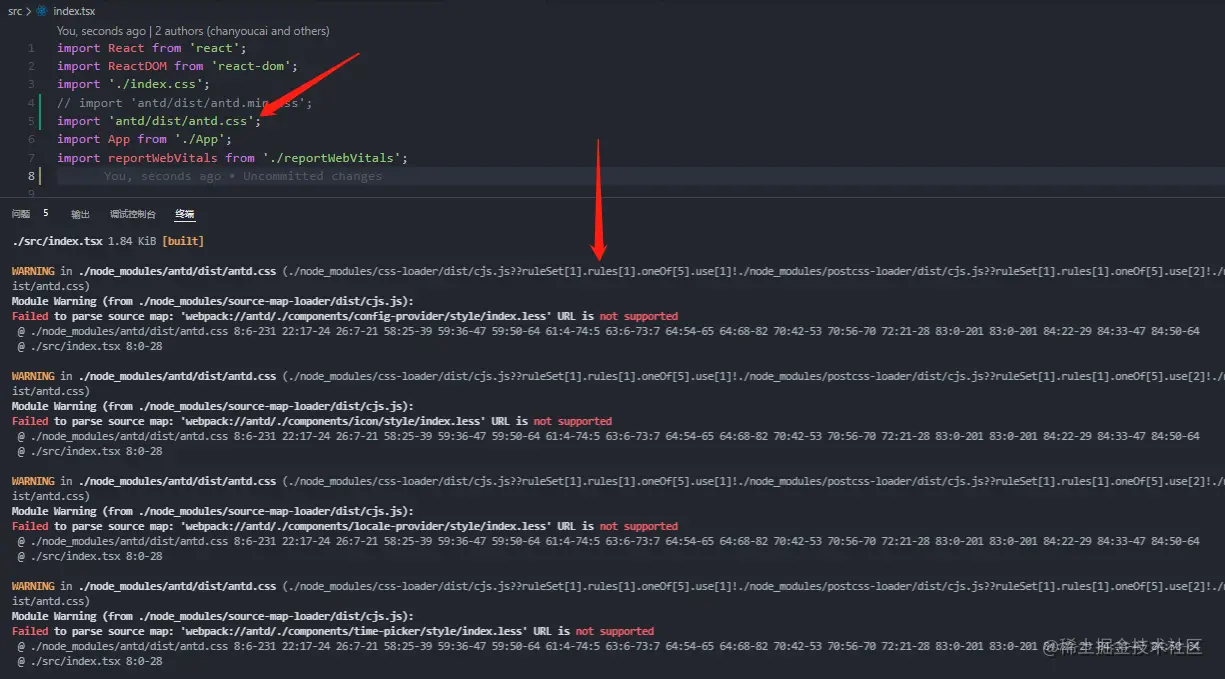Click the green change indicator beside line 5
The height and width of the screenshot is (679, 1225).
coord(43,120)
